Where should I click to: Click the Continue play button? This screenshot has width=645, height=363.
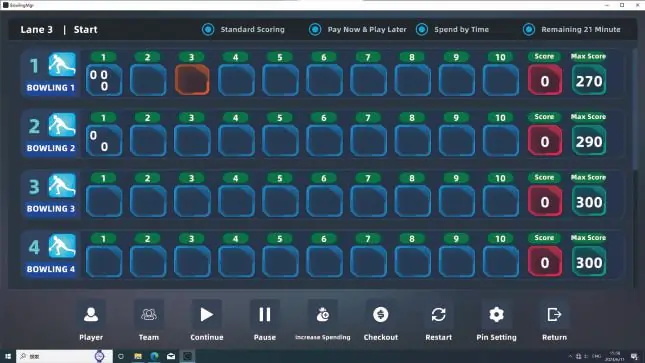[206, 315]
